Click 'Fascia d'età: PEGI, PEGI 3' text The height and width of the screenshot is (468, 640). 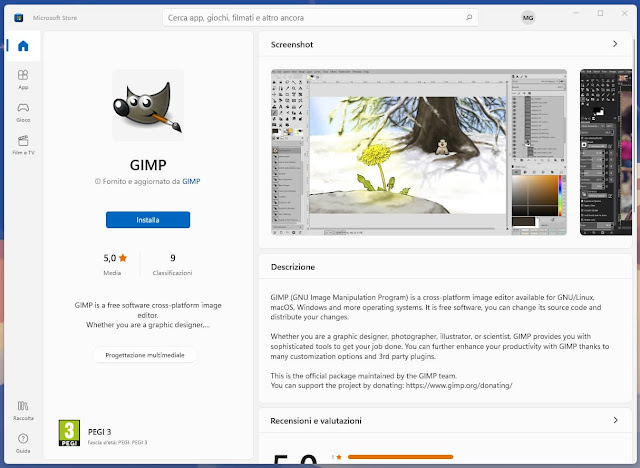[x=118, y=442]
